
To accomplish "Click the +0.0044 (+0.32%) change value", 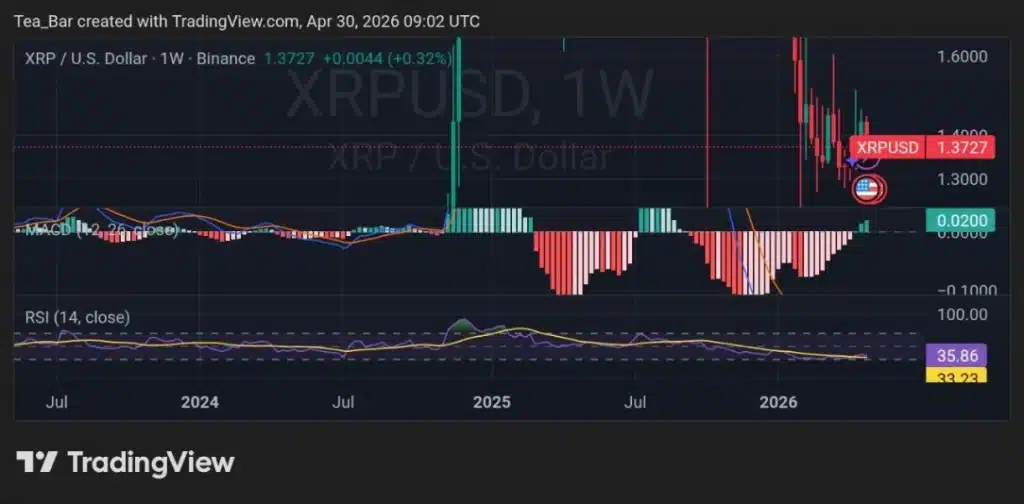I will coord(387,59).
